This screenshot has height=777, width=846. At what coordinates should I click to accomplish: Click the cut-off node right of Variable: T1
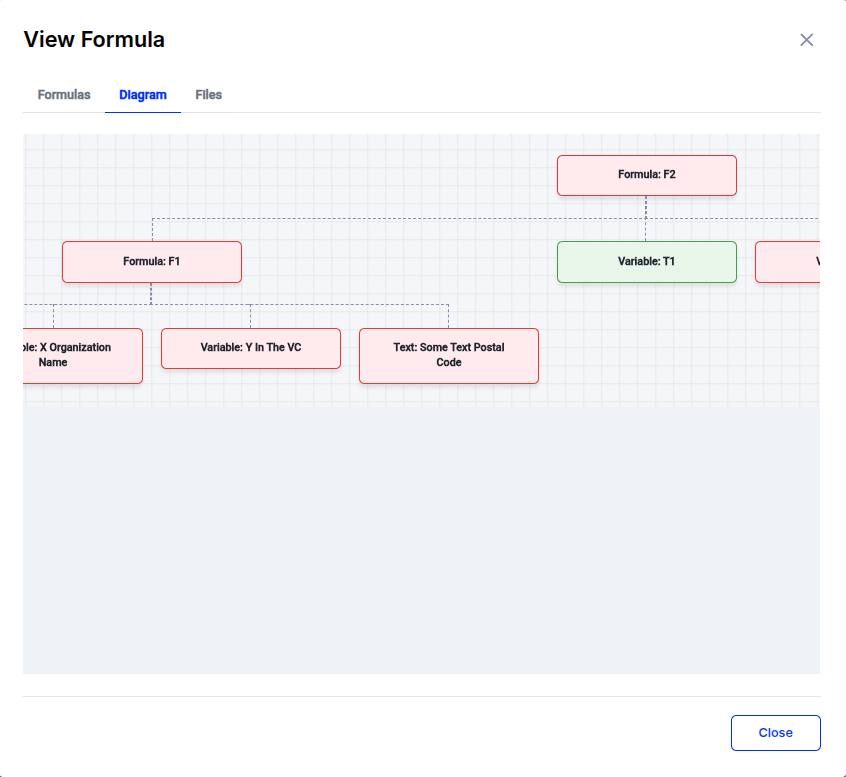click(x=789, y=262)
